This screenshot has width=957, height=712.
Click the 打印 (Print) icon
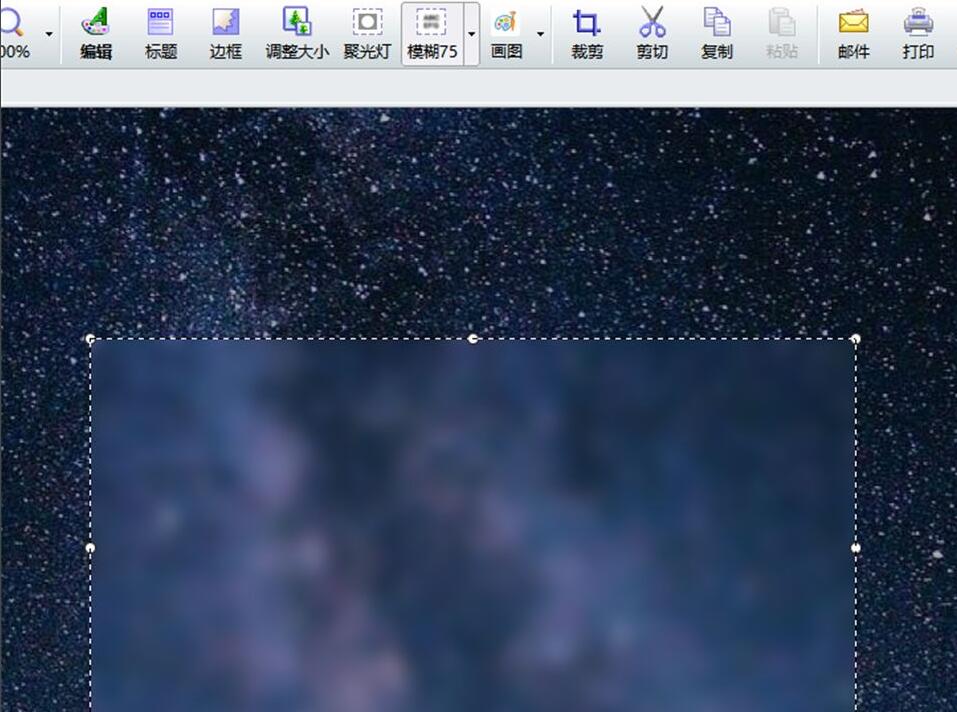tap(918, 22)
